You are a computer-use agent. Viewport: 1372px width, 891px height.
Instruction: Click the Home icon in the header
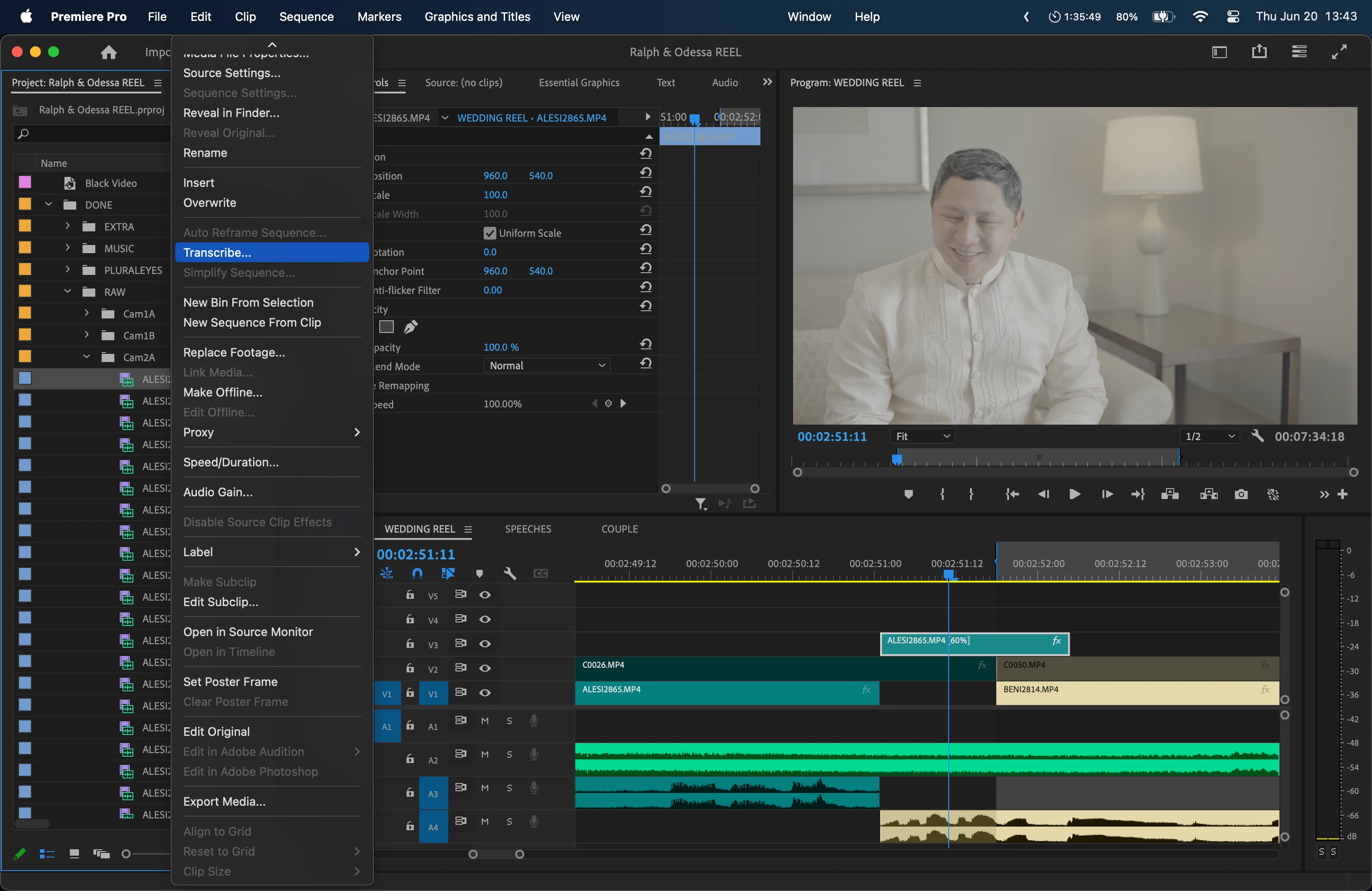pyautogui.click(x=108, y=53)
